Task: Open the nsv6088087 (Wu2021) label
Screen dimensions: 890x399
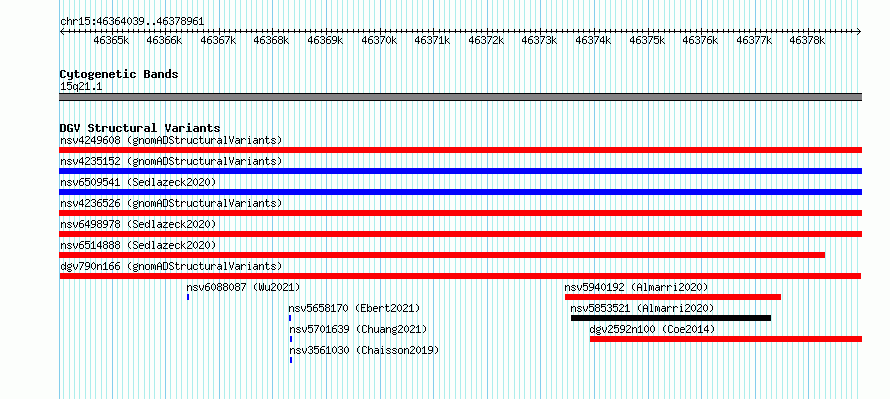Action: pos(243,287)
